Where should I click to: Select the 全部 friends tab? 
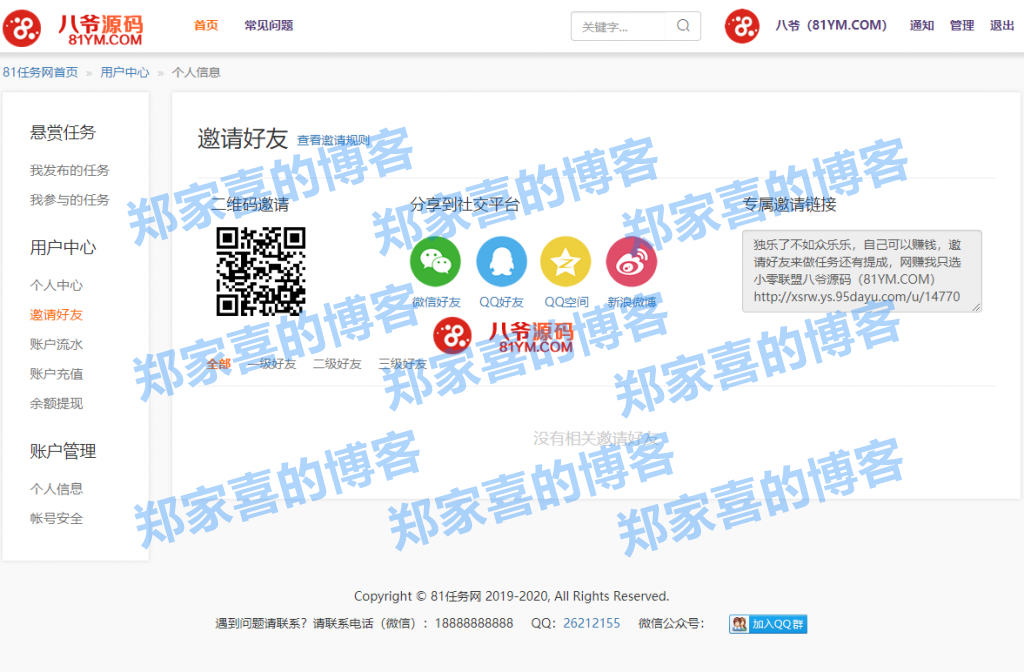pyautogui.click(x=219, y=364)
